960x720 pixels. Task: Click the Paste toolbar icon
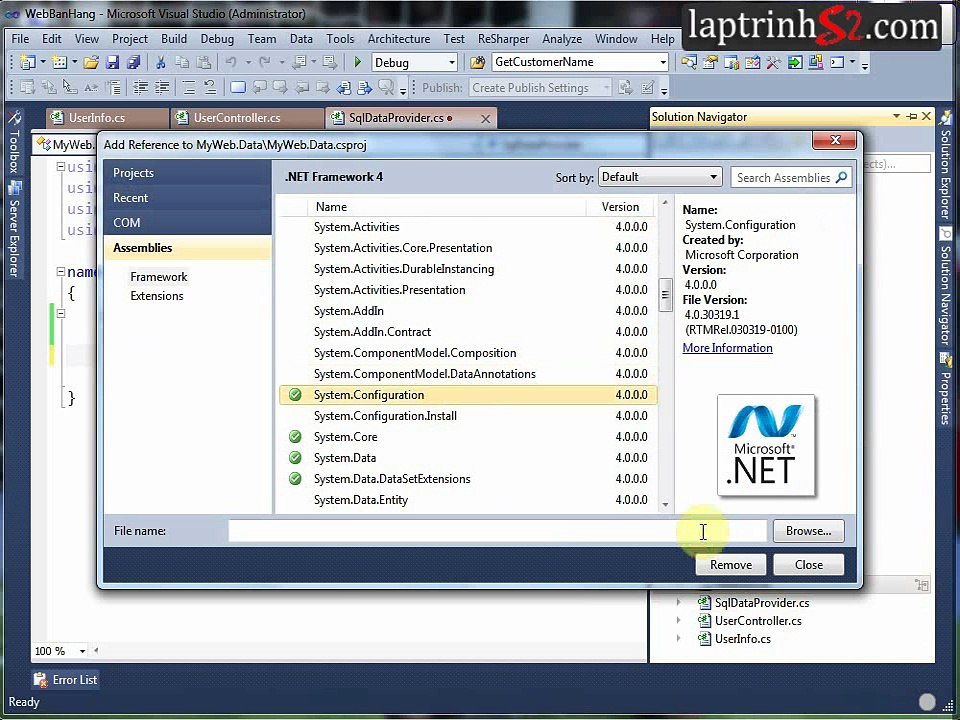(203, 62)
